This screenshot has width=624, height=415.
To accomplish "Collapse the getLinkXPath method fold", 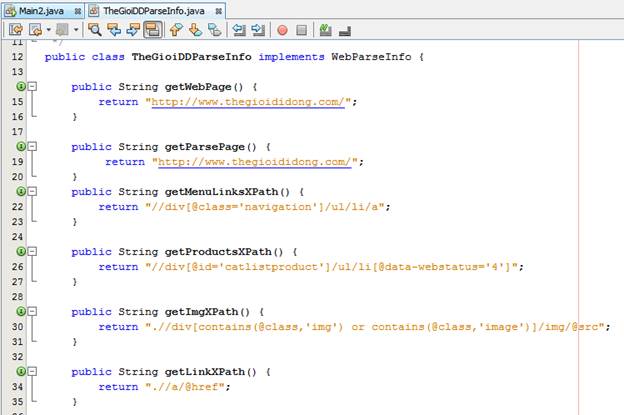I will (33, 372).
